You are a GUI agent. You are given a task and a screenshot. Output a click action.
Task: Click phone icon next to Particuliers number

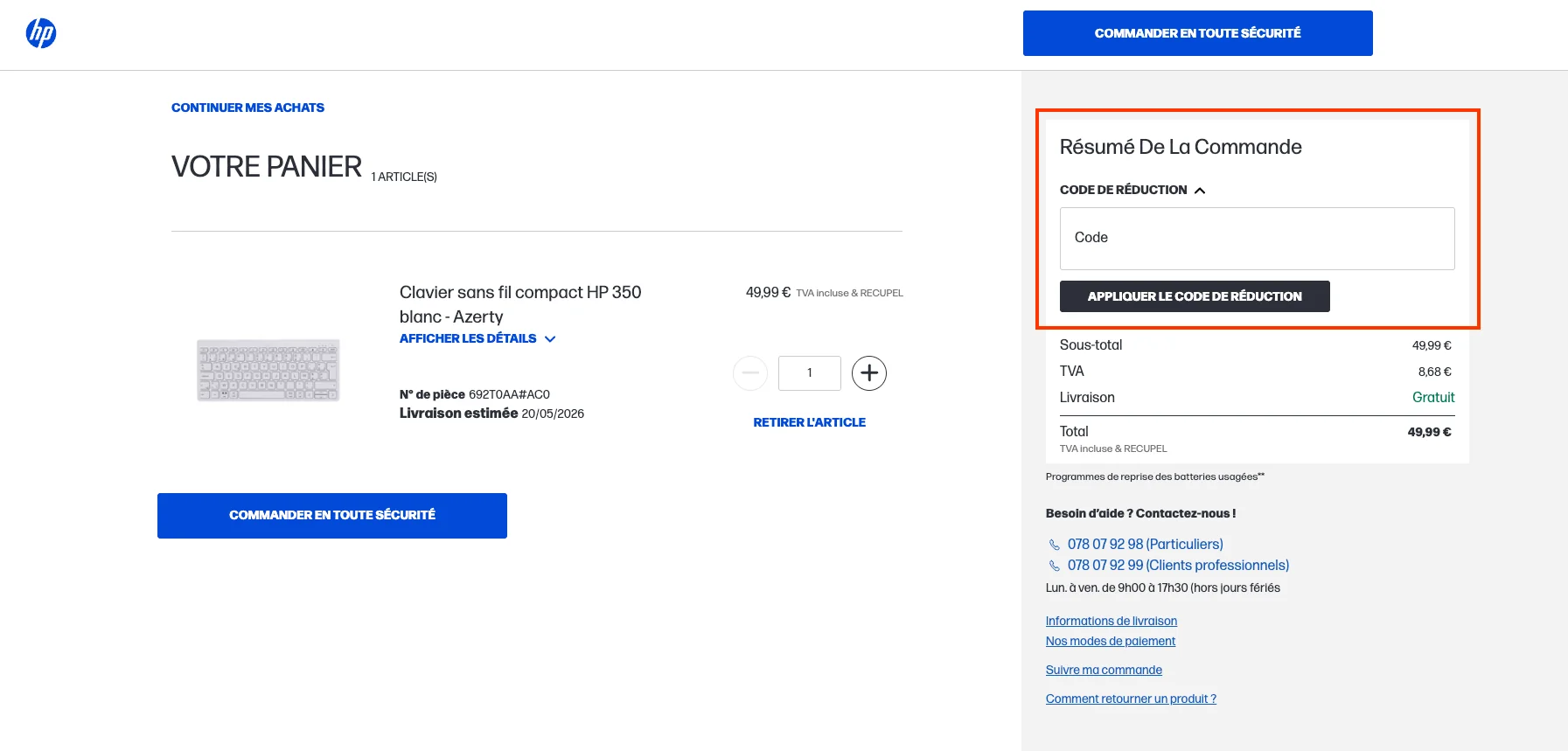tap(1055, 545)
